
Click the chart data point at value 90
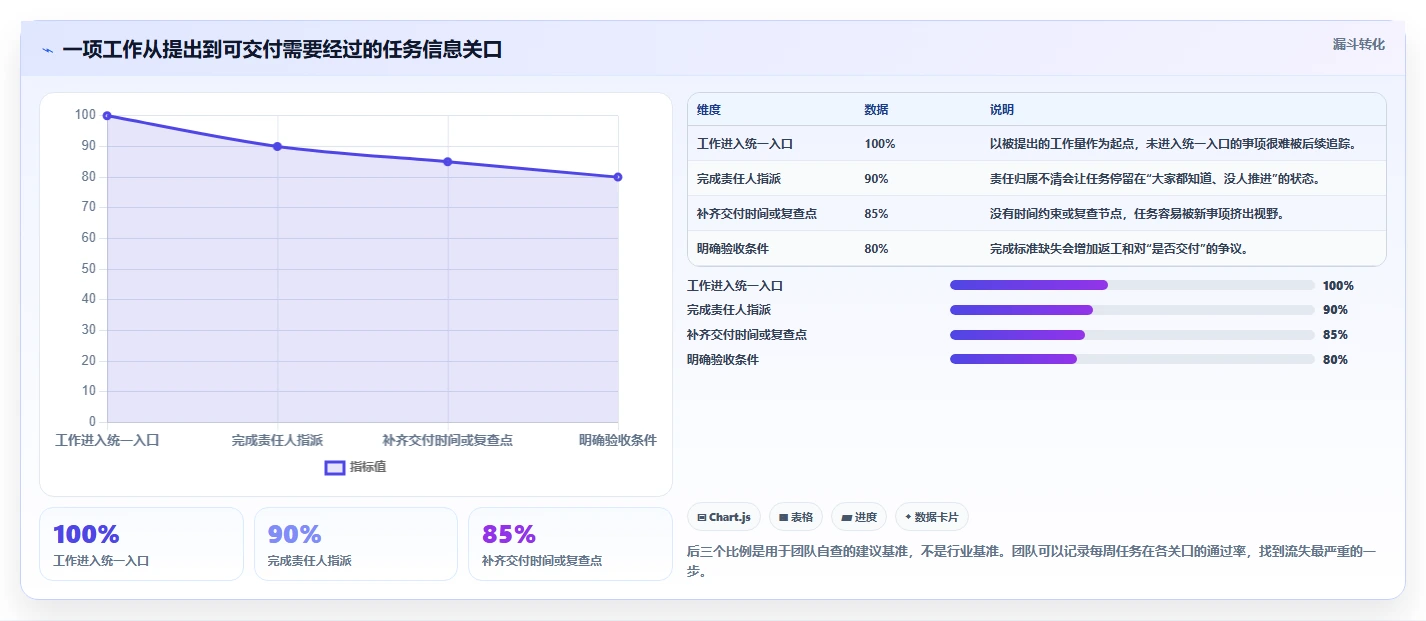277,147
